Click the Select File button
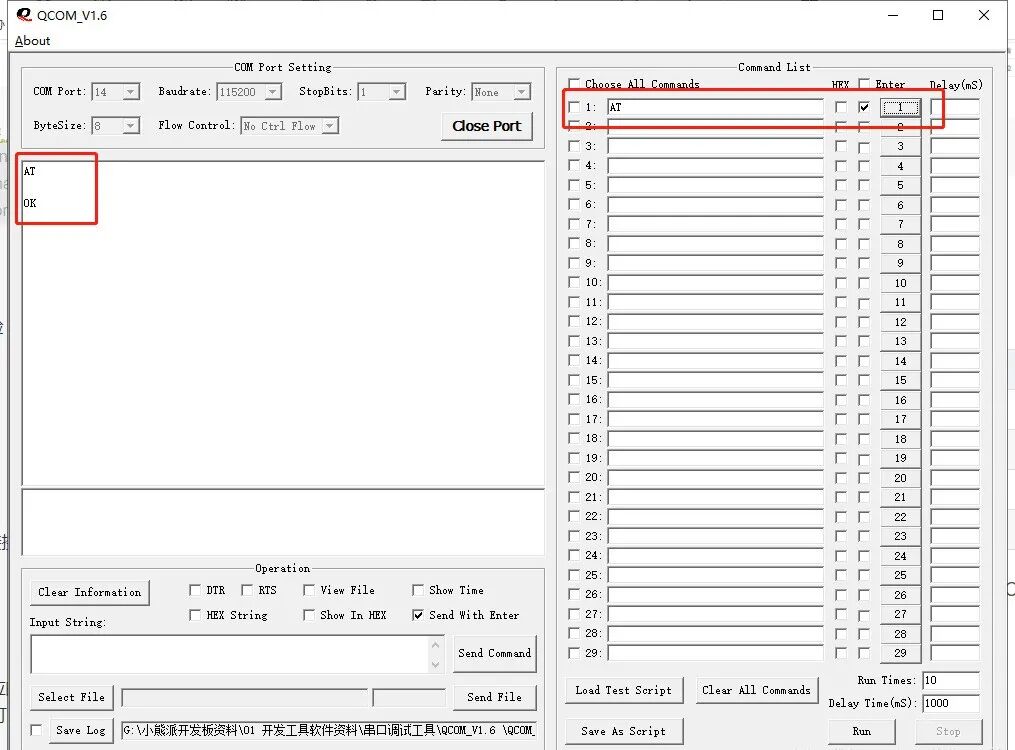 pyautogui.click(x=71, y=697)
